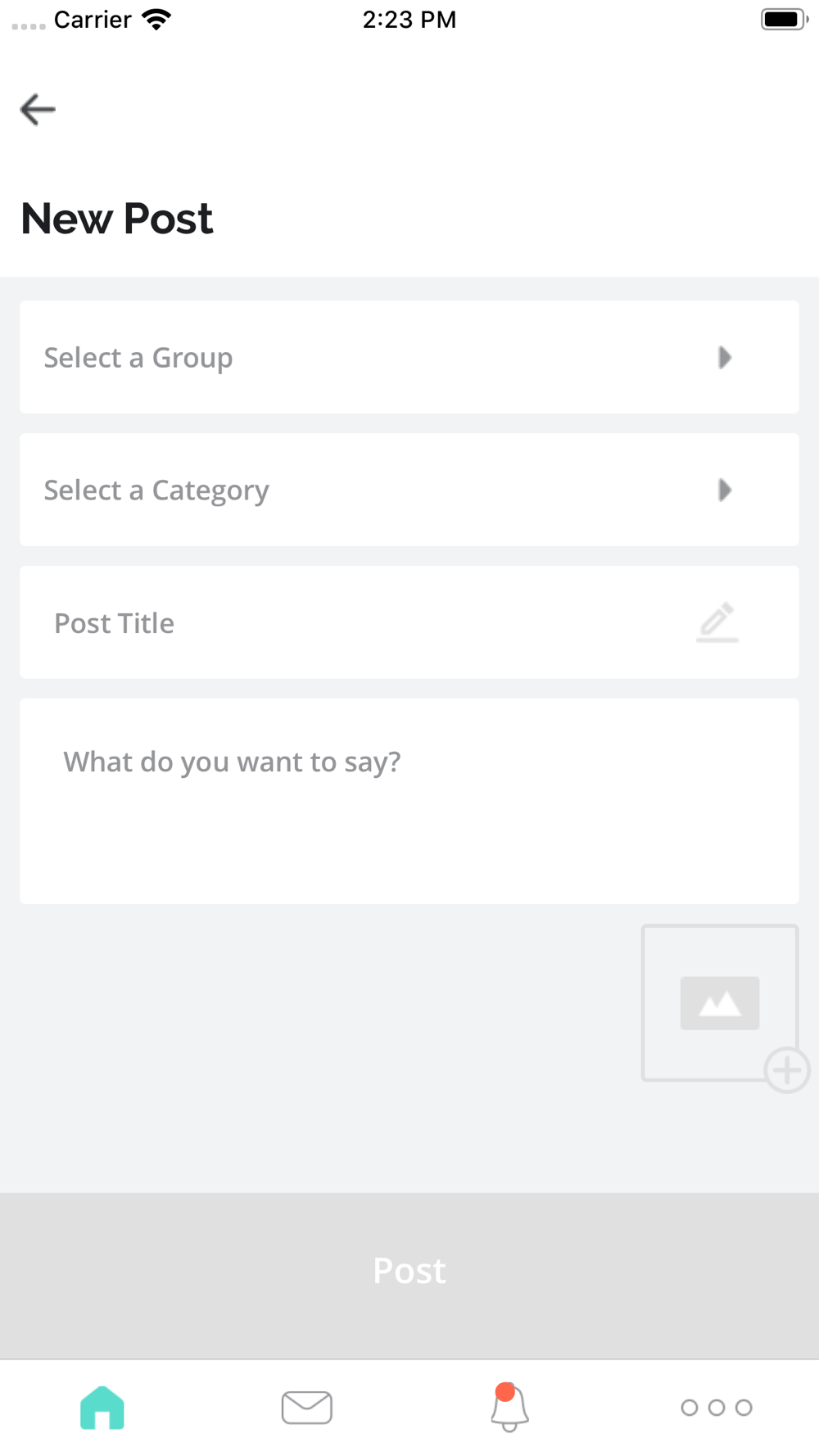The width and height of the screenshot is (819, 1456).
Task: Click the New Post heading
Action: (117, 219)
